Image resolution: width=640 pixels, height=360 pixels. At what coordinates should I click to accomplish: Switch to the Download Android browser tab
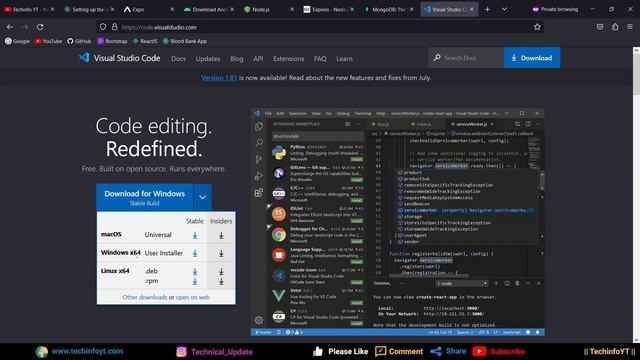[209, 9]
